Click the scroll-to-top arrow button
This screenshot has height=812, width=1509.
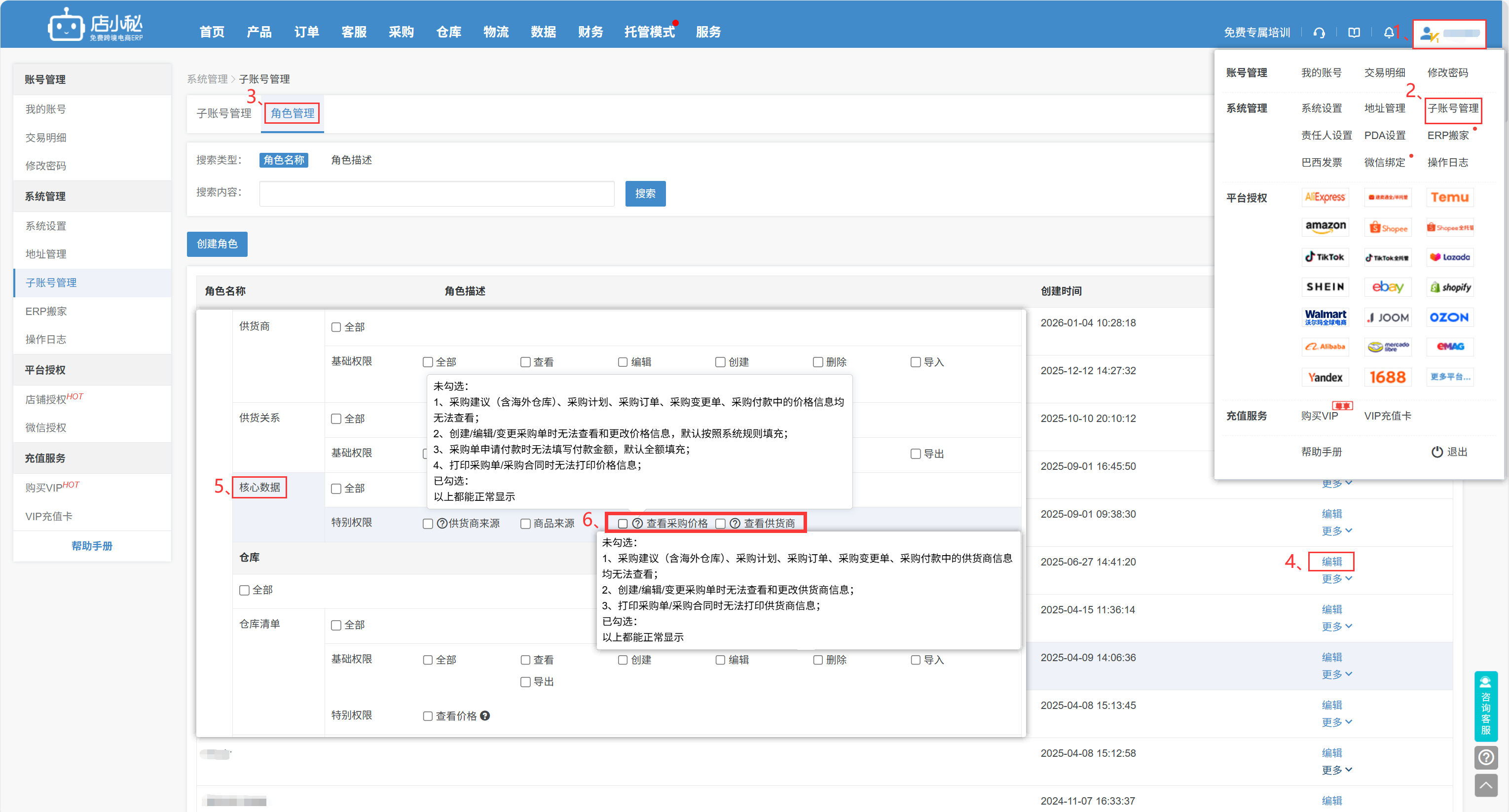tap(1486, 786)
